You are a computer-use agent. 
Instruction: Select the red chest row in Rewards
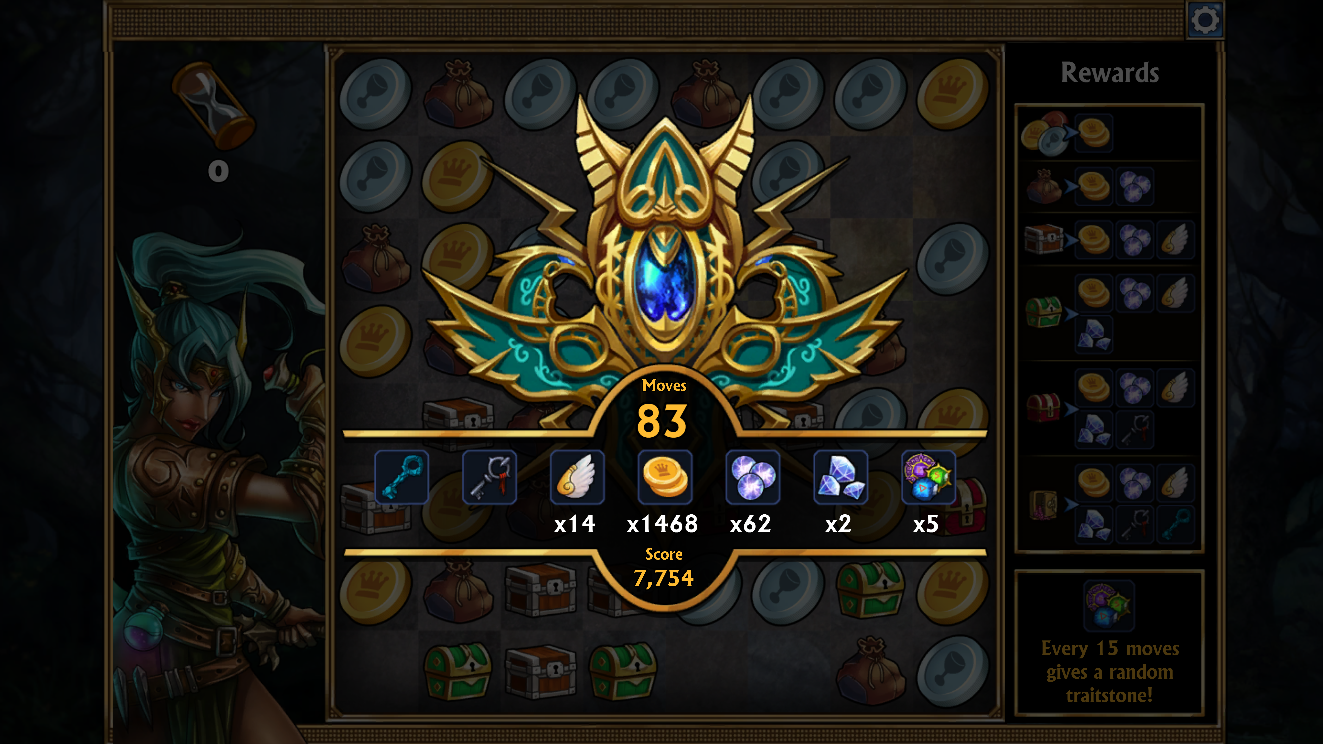tap(1110, 408)
